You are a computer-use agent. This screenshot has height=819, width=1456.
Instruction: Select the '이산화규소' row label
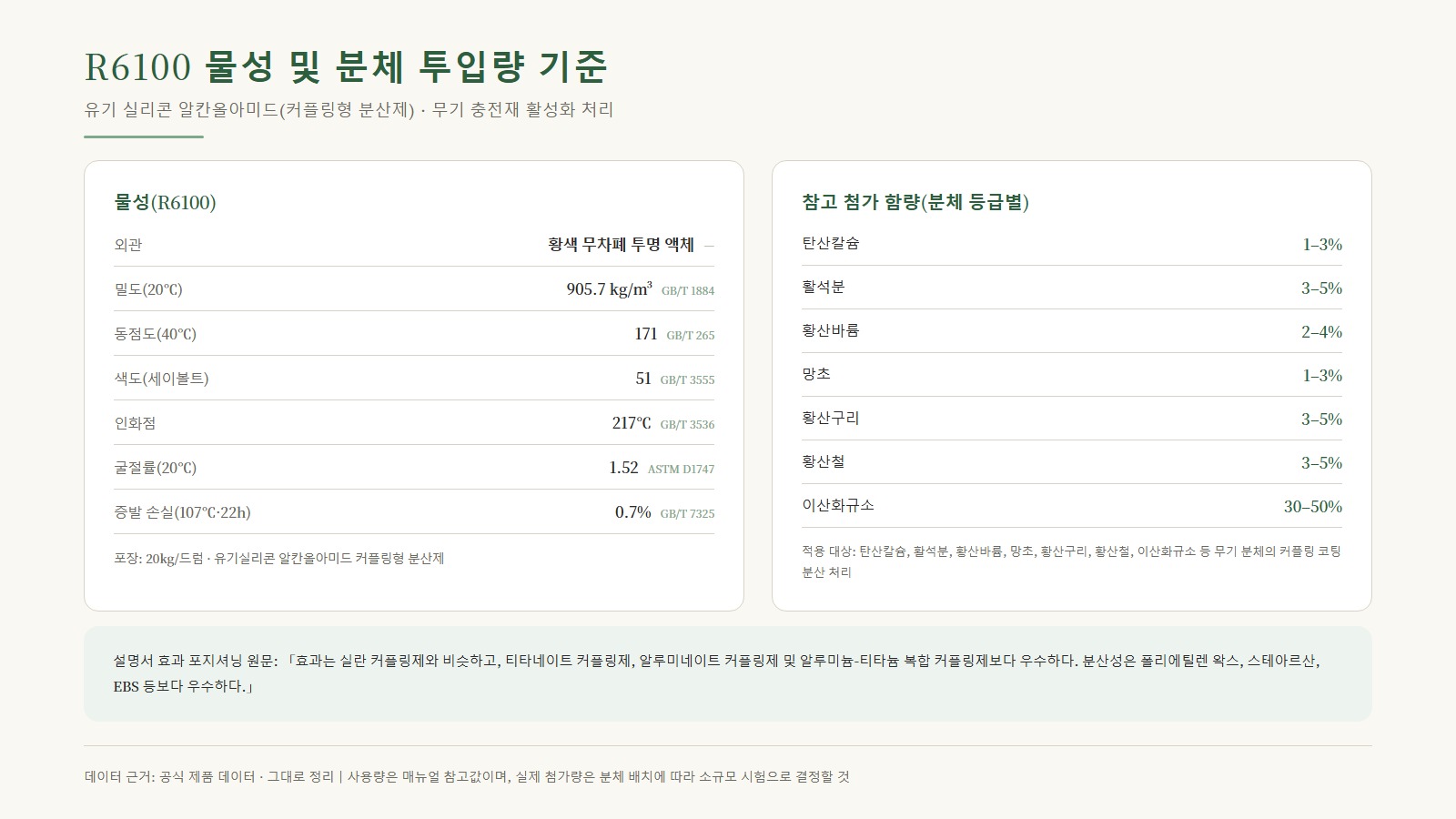(838, 505)
